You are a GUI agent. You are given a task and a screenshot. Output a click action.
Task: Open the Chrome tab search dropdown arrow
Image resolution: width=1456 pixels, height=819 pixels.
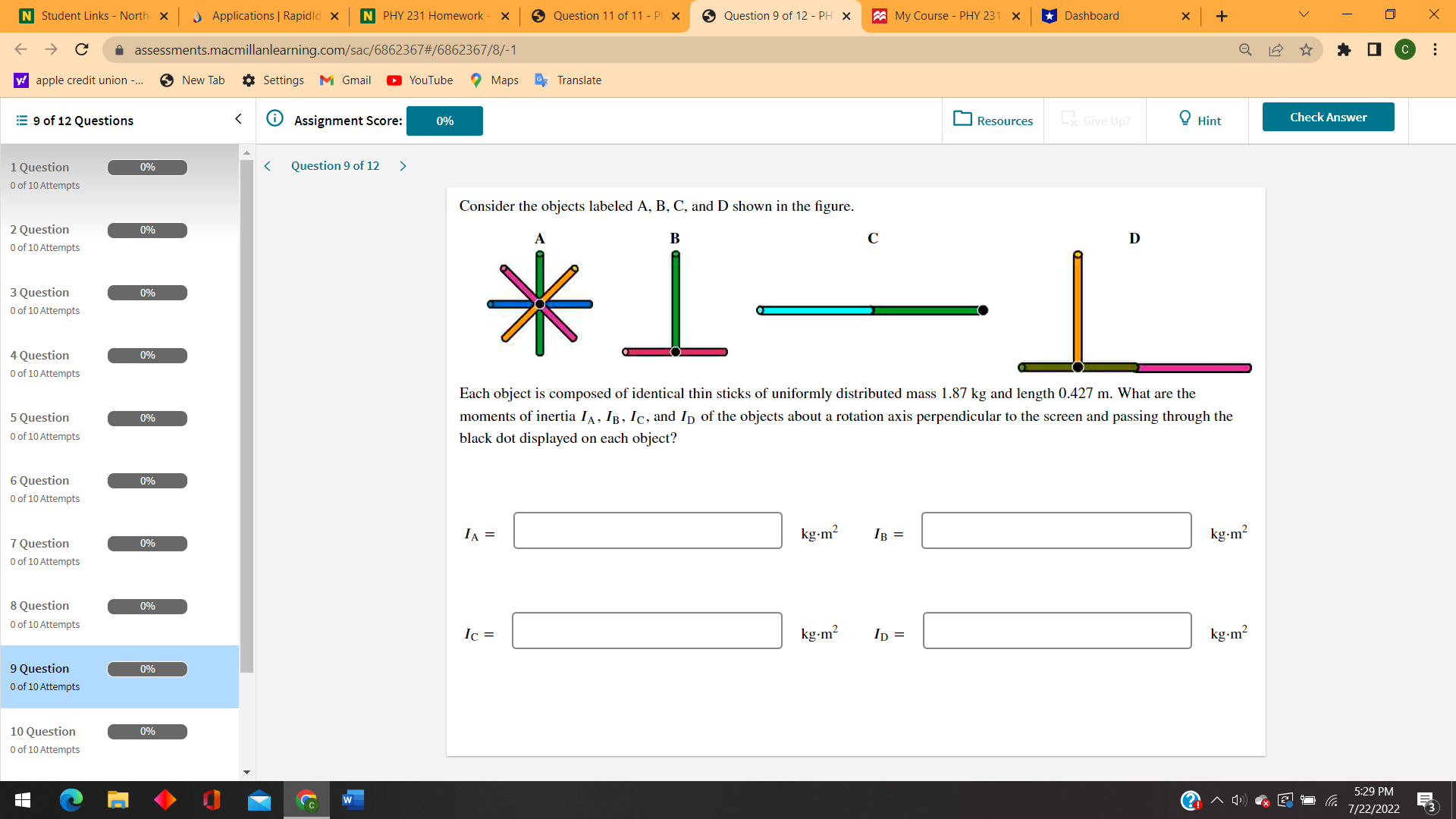(1303, 14)
